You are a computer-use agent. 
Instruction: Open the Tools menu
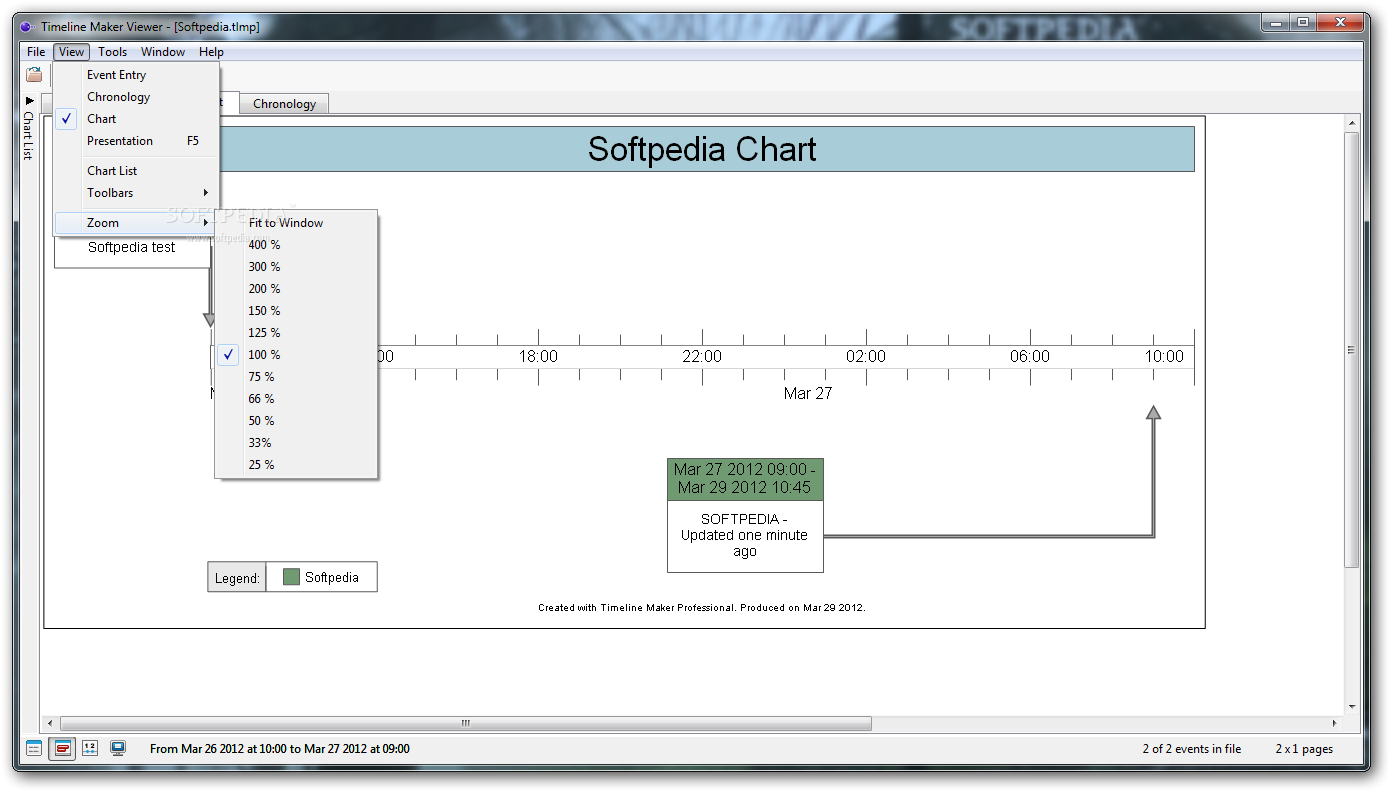pyautogui.click(x=112, y=52)
